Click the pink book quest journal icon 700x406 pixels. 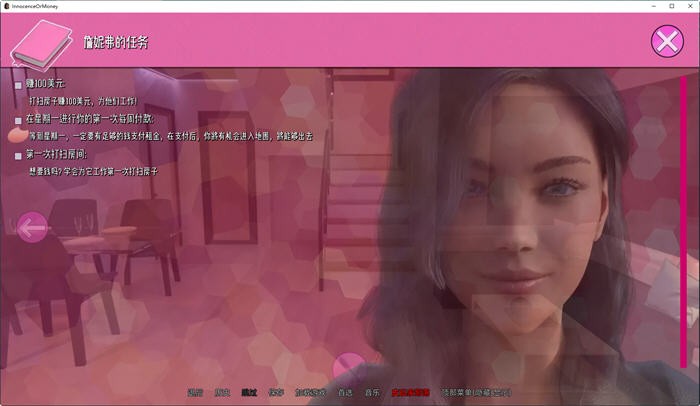click(37, 40)
